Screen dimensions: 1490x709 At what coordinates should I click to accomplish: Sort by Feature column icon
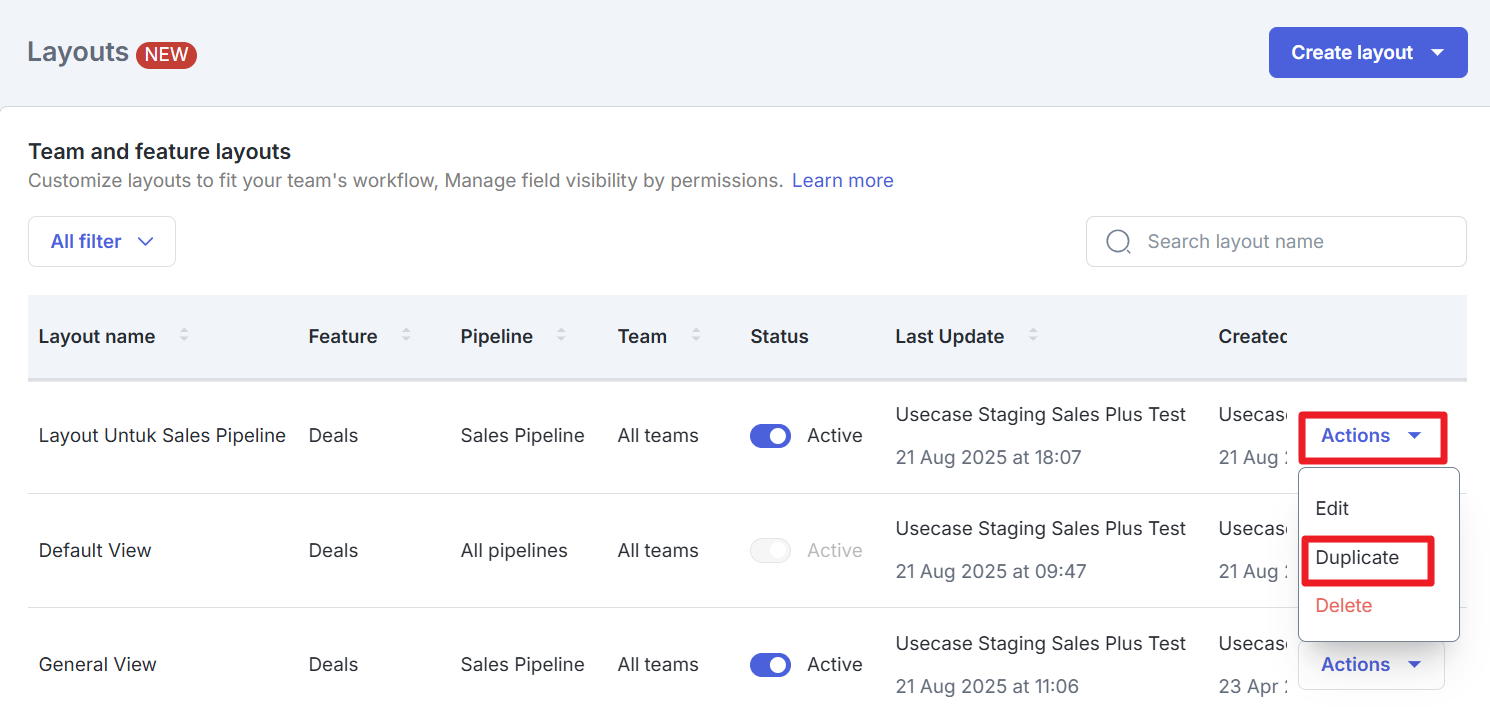pos(406,336)
